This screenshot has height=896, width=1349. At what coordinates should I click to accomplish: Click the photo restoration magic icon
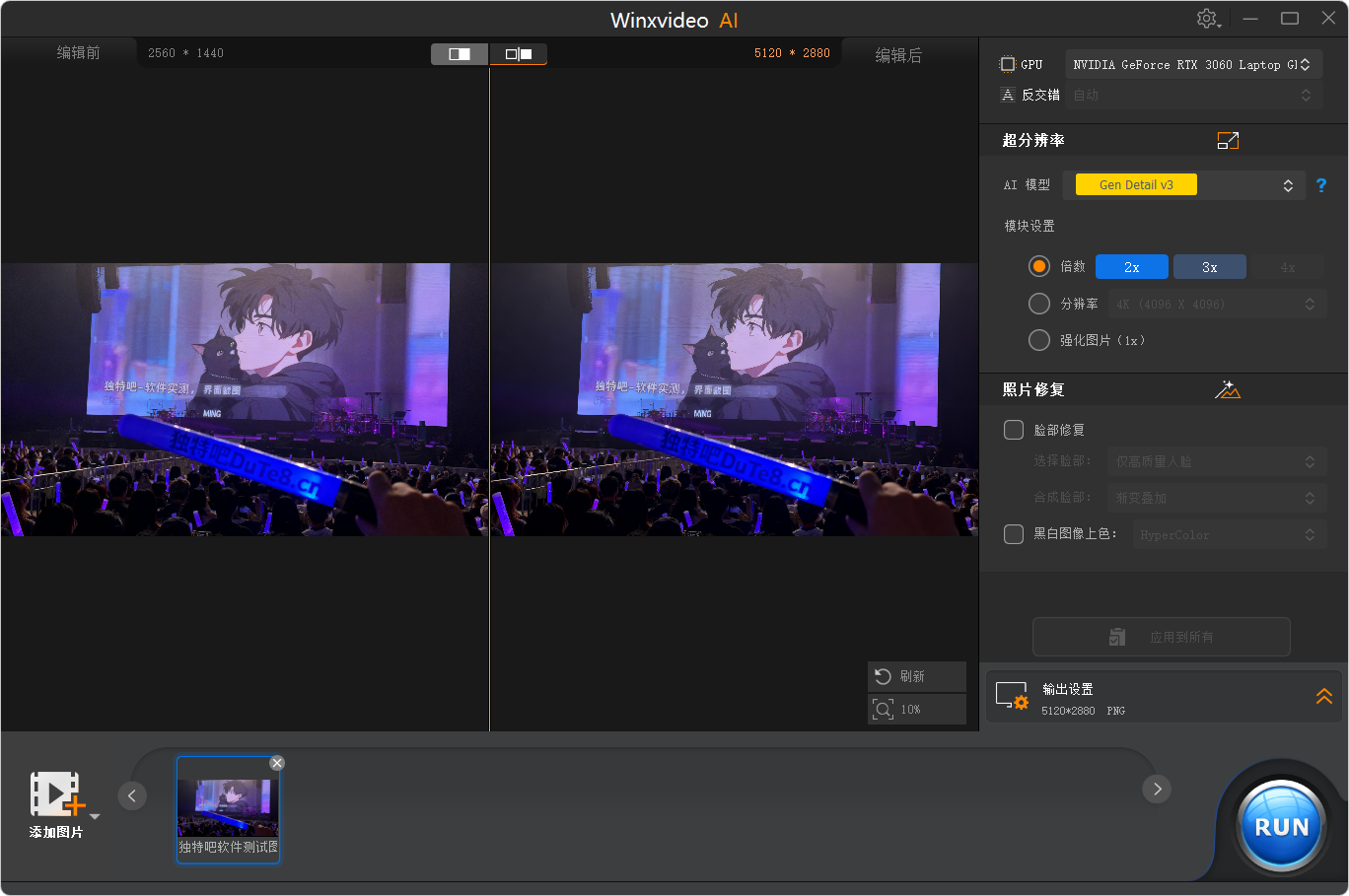coord(1228,390)
